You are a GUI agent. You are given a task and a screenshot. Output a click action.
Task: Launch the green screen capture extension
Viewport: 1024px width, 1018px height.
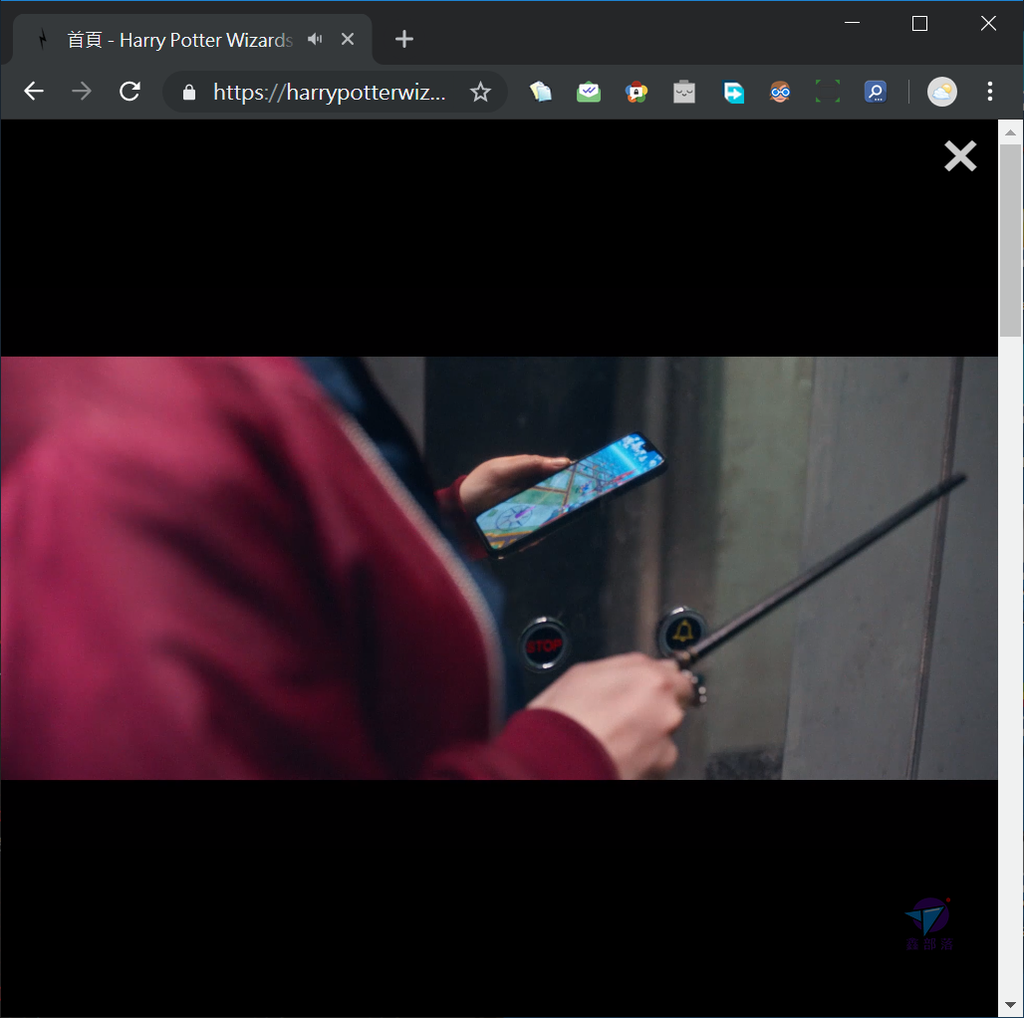pos(827,92)
